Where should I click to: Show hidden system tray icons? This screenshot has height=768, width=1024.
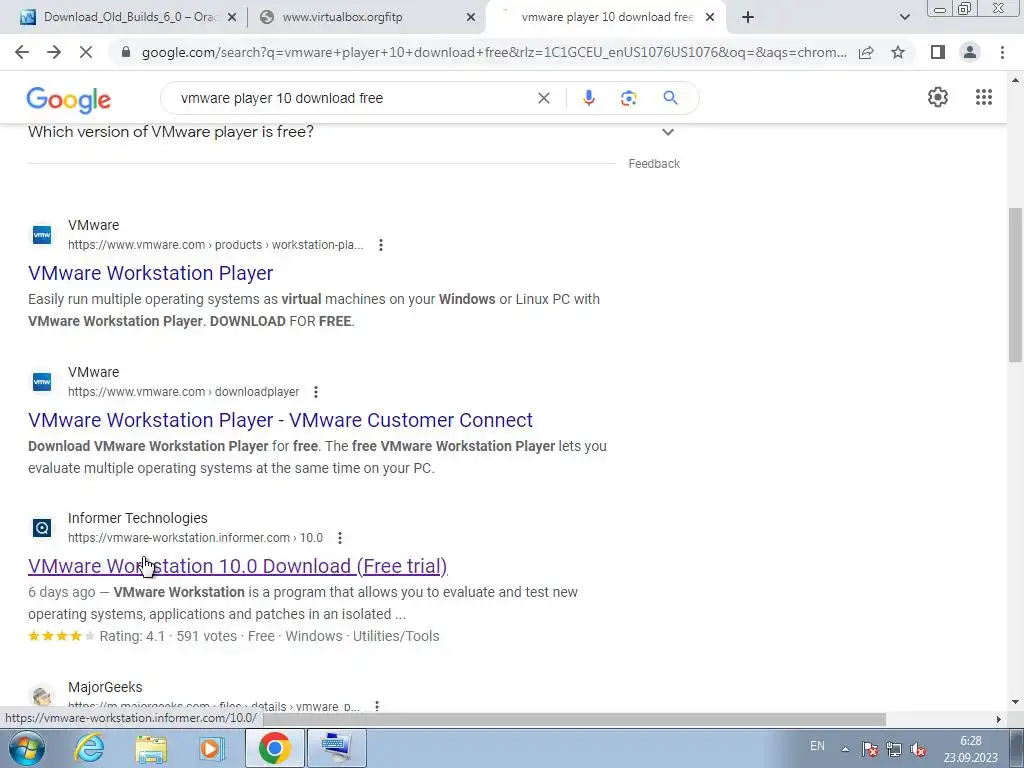pyautogui.click(x=845, y=749)
